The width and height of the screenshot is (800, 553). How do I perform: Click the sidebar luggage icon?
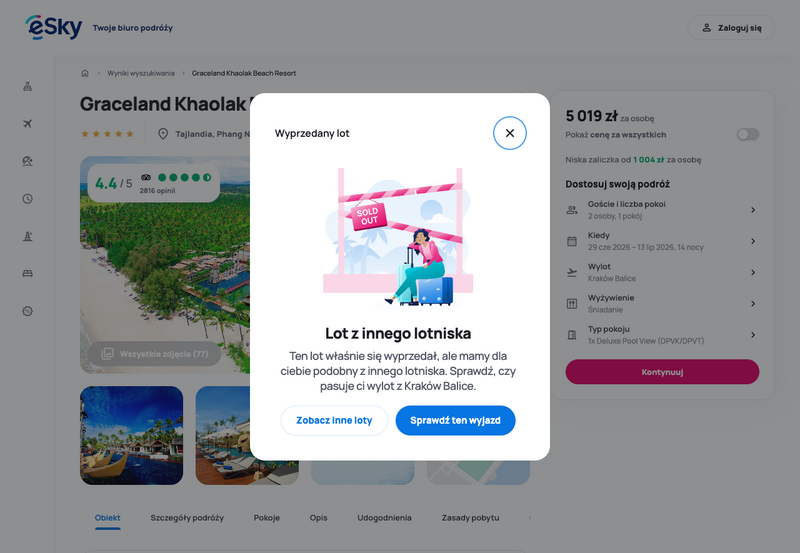click(x=28, y=86)
